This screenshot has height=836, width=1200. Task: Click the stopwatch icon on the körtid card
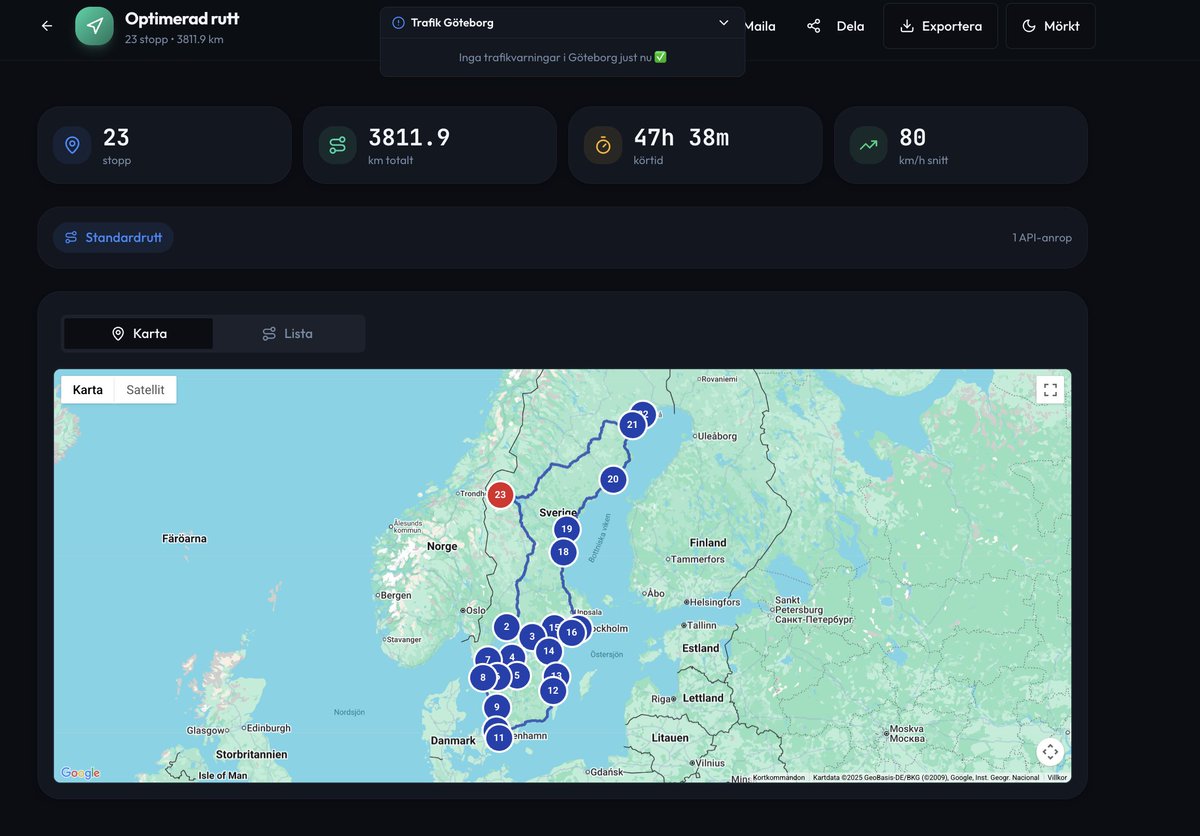coord(601,144)
